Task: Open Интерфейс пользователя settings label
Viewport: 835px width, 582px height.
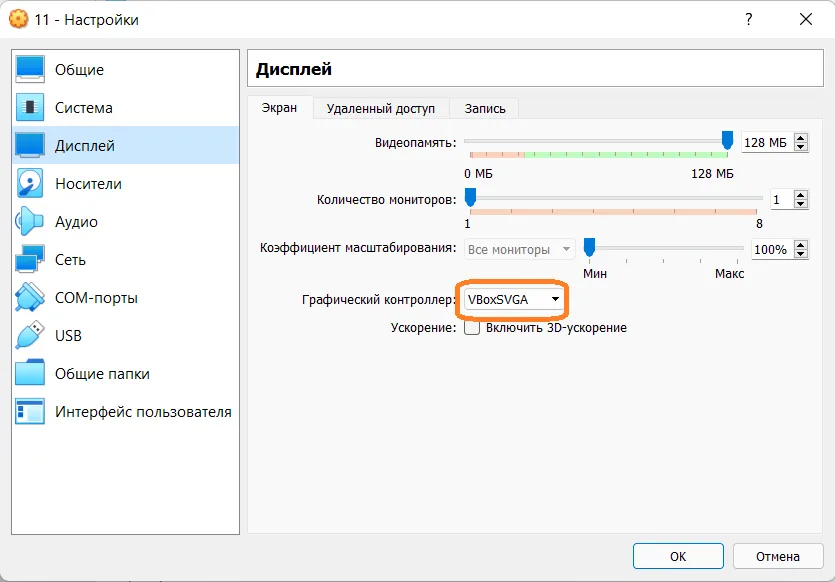Action: (x=143, y=412)
